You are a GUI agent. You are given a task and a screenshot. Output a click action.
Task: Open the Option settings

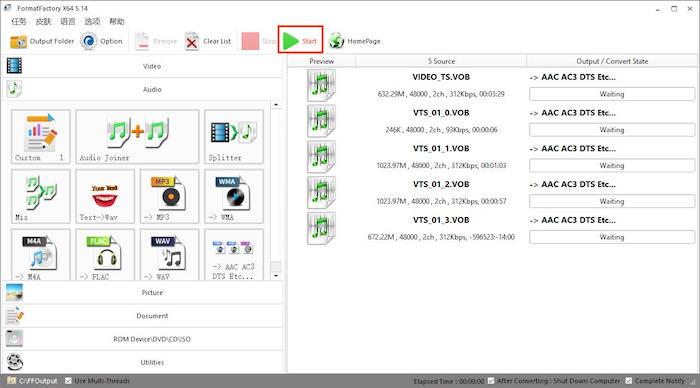102,41
